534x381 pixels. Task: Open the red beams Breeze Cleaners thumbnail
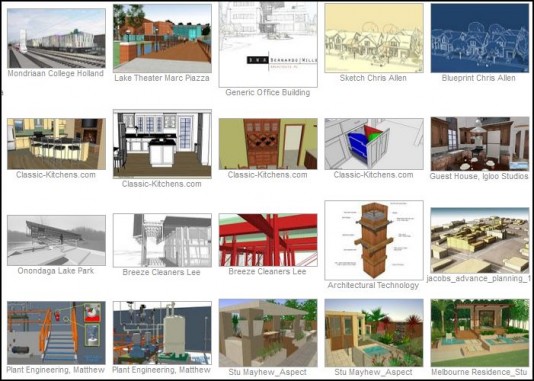pyautogui.click(x=268, y=240)
